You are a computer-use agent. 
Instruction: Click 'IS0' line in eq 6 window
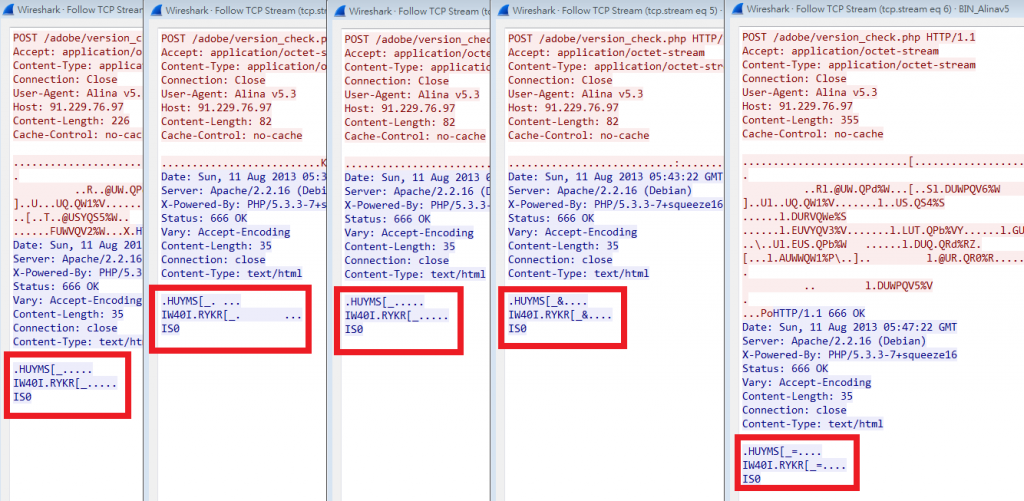tap(752, 479)
